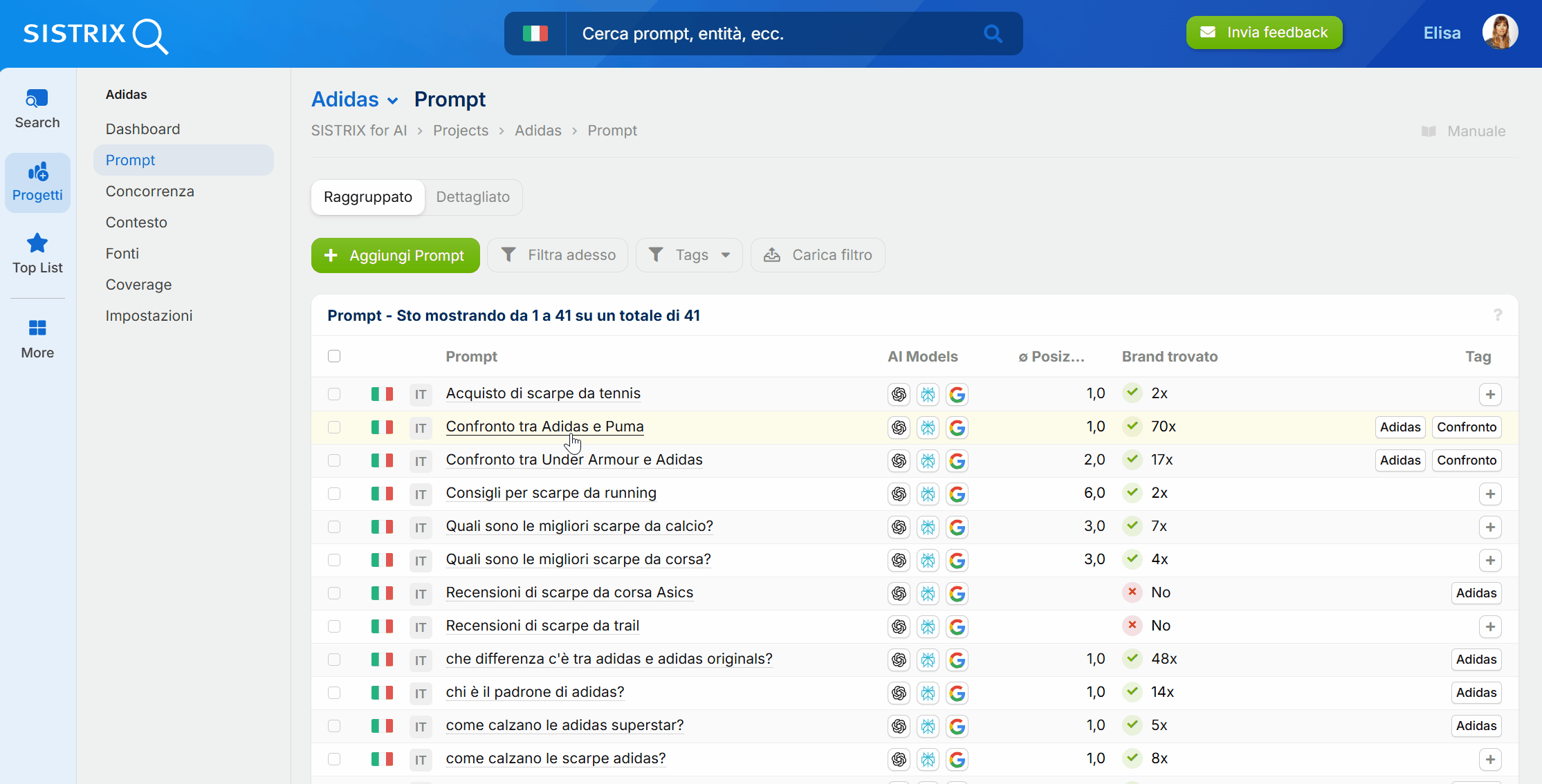Click inside the 'Cerca prompt, entità, ecc.' search field

click(761, 33)
